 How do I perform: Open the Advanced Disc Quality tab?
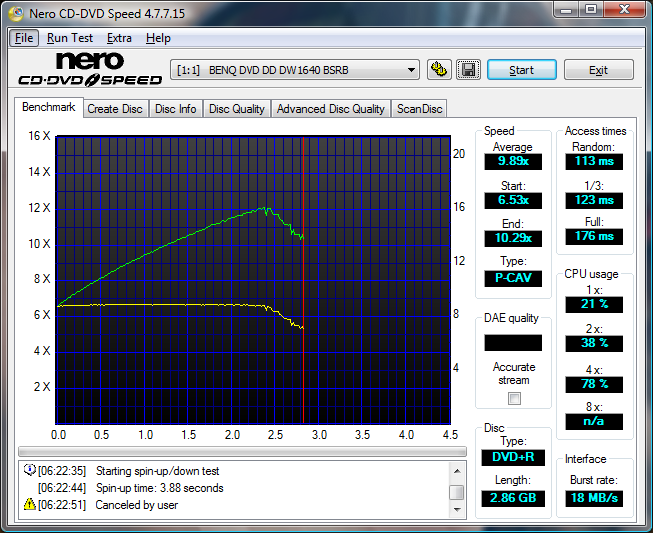tap(330, 109)
